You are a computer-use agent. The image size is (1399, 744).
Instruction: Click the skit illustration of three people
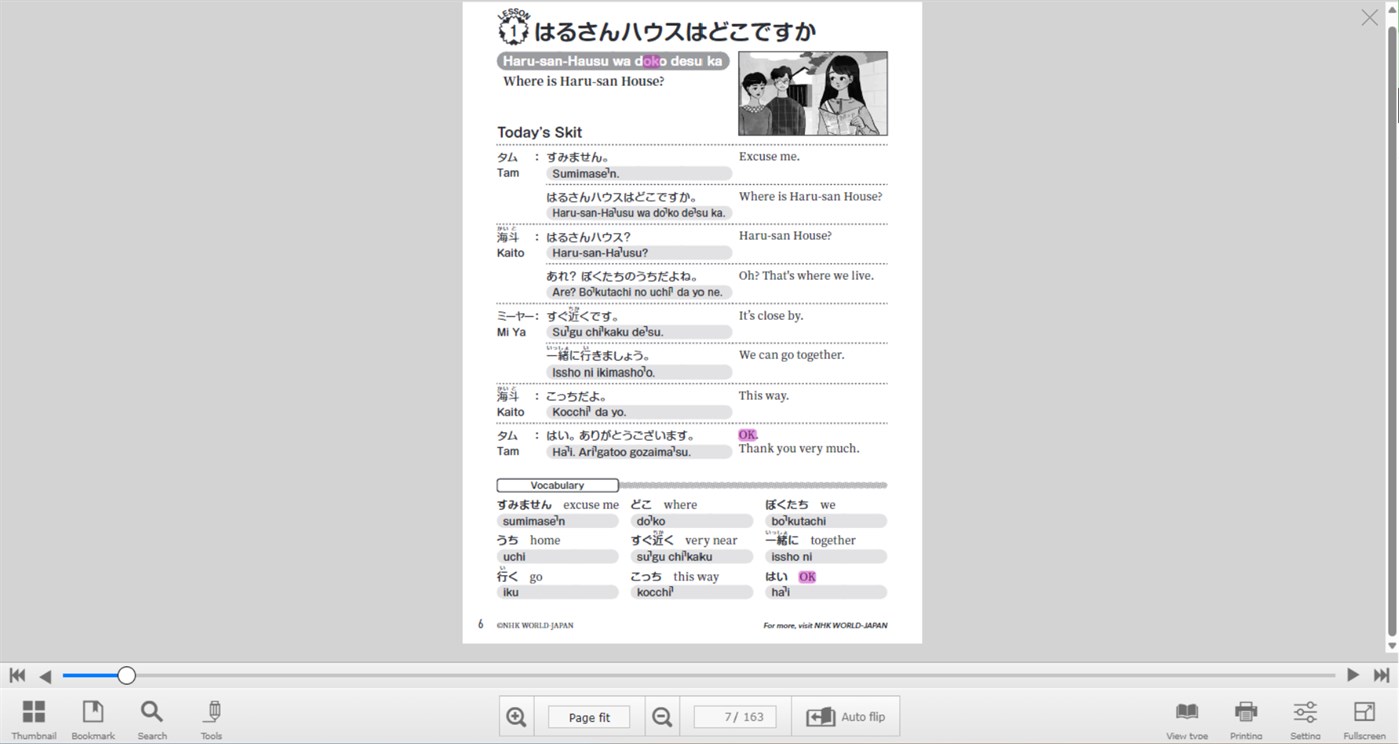point(813,93)
